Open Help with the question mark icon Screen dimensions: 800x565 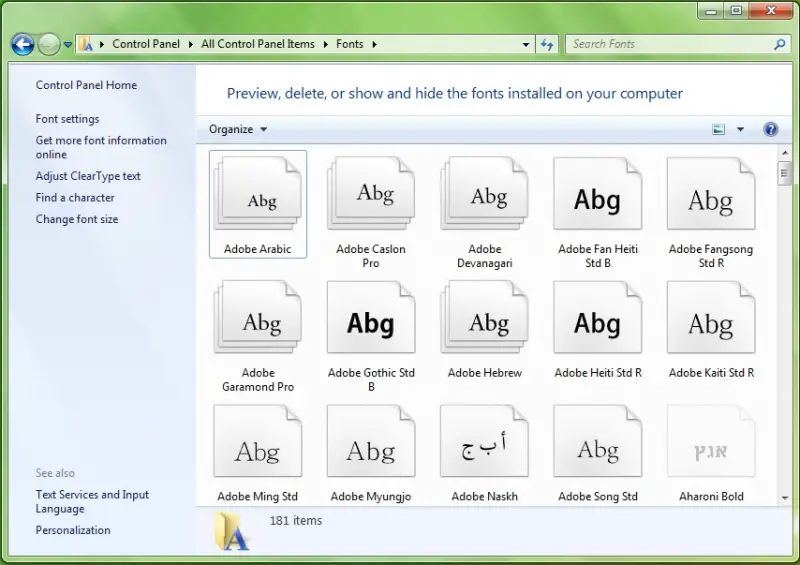(770, 129)
